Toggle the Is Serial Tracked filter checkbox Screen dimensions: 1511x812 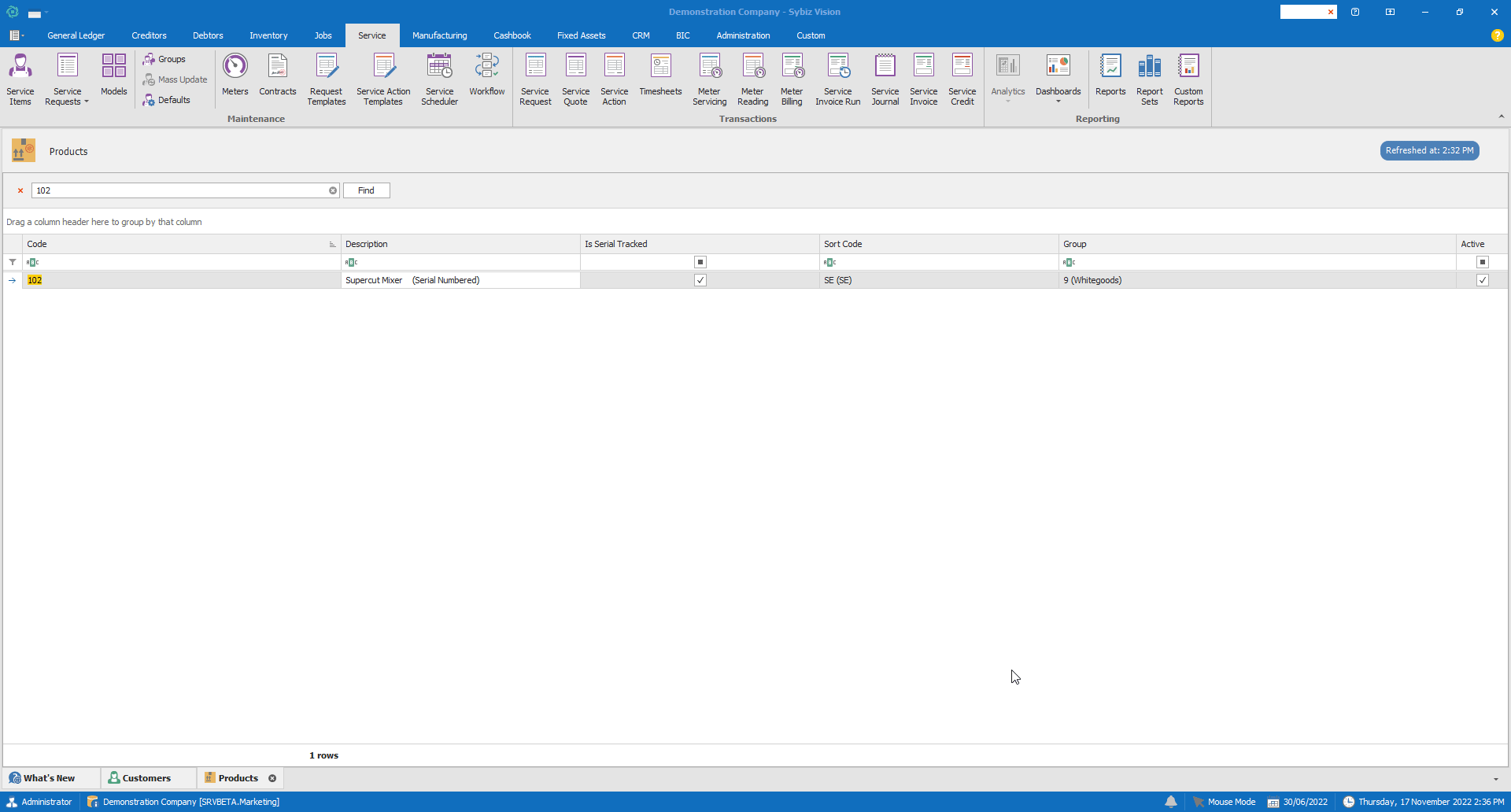[x=700, y=262]
